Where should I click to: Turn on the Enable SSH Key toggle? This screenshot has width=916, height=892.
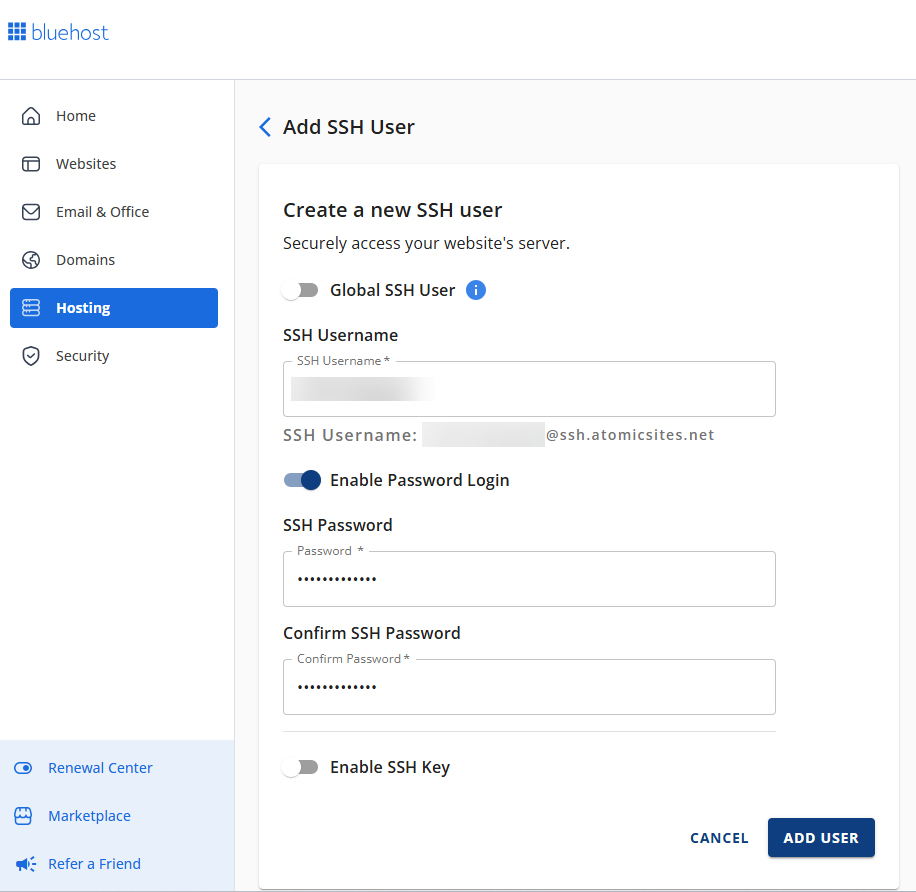pos(300,767)
